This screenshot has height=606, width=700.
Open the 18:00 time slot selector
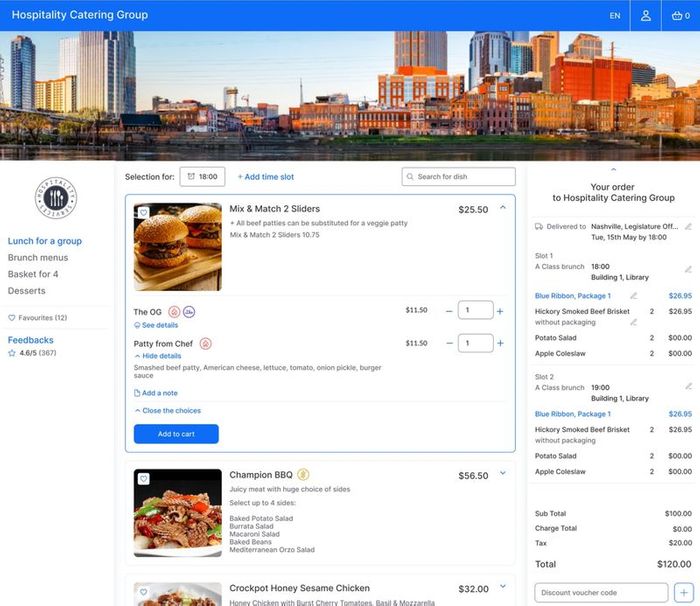(202, 177)
